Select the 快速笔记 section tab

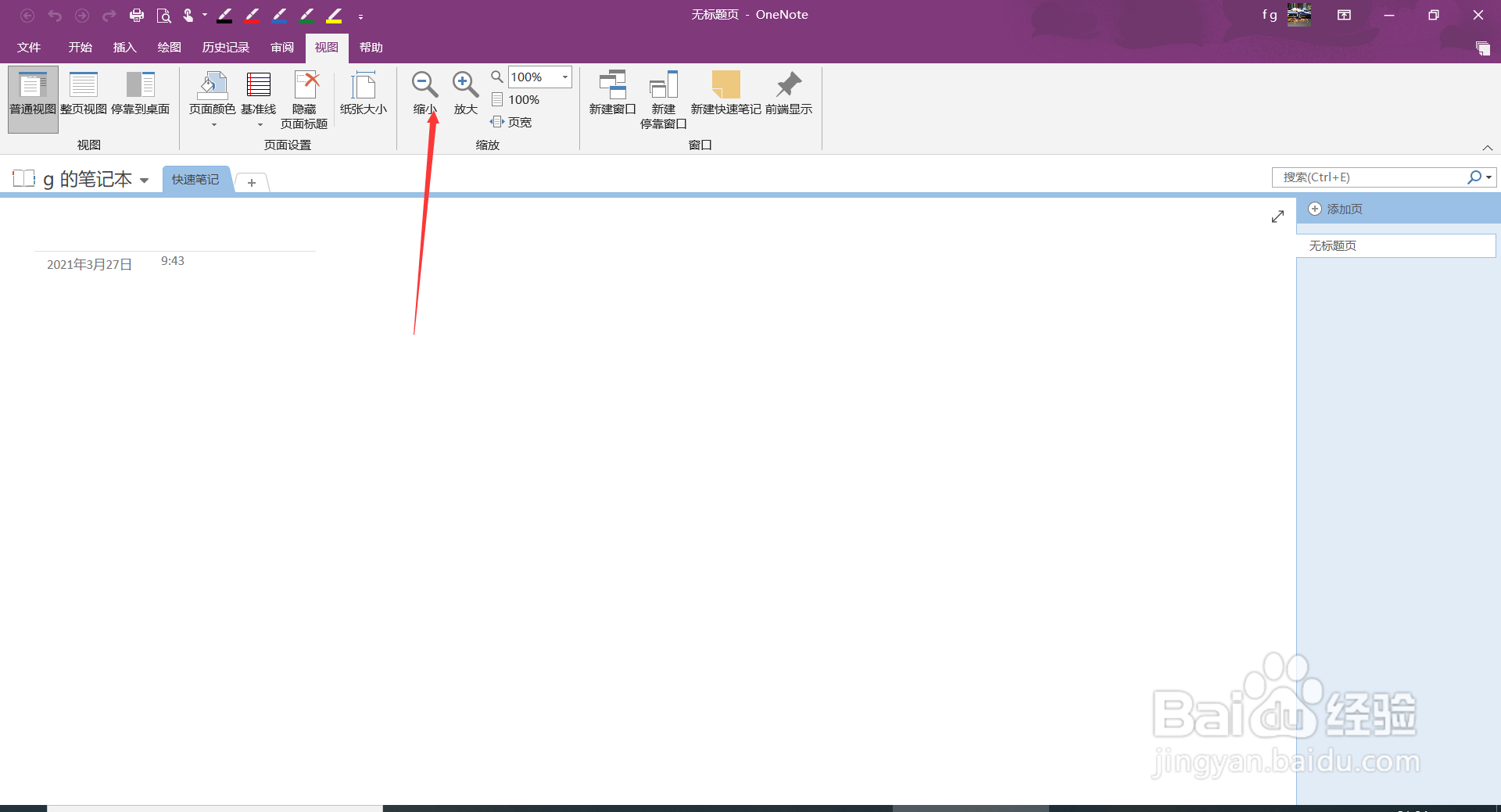[x=195, y=180]
